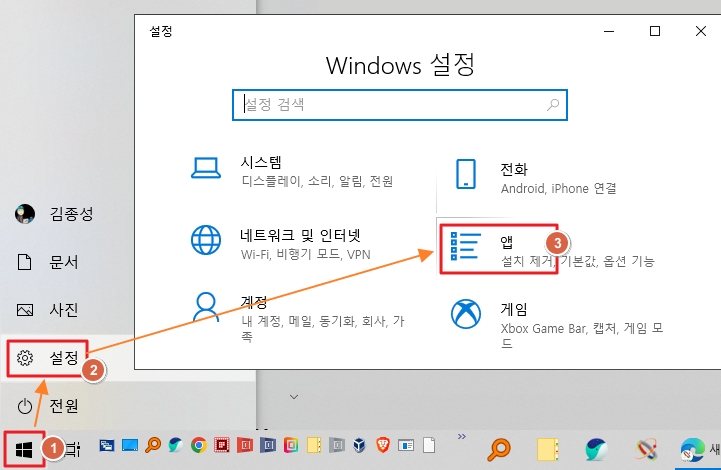The image size is (721, 470).
Task: Switch to the large Whale browser taskbar app
Action: tap(596, 449)
